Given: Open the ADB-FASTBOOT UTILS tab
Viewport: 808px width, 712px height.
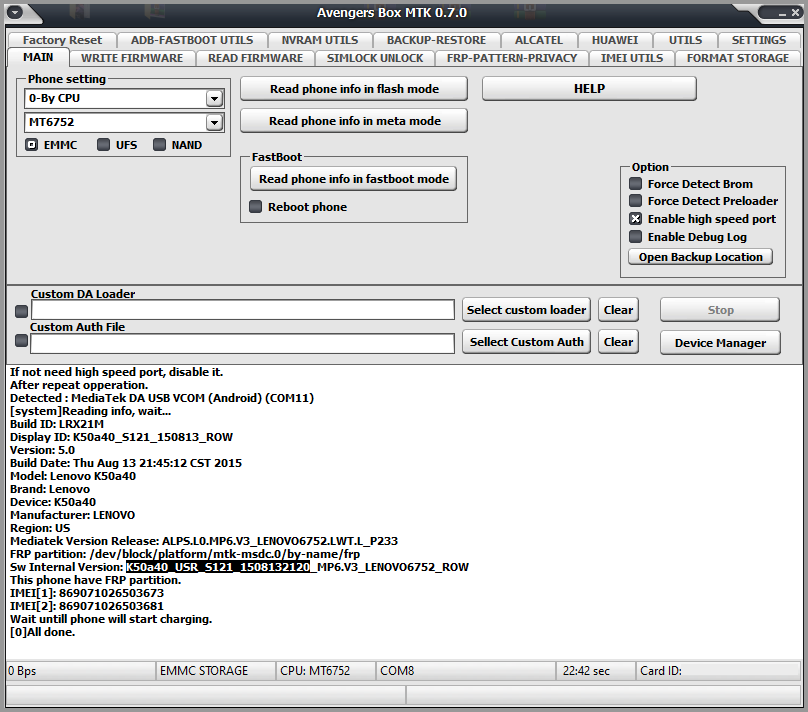Looking at the screenshot, I should pos(192,40).
